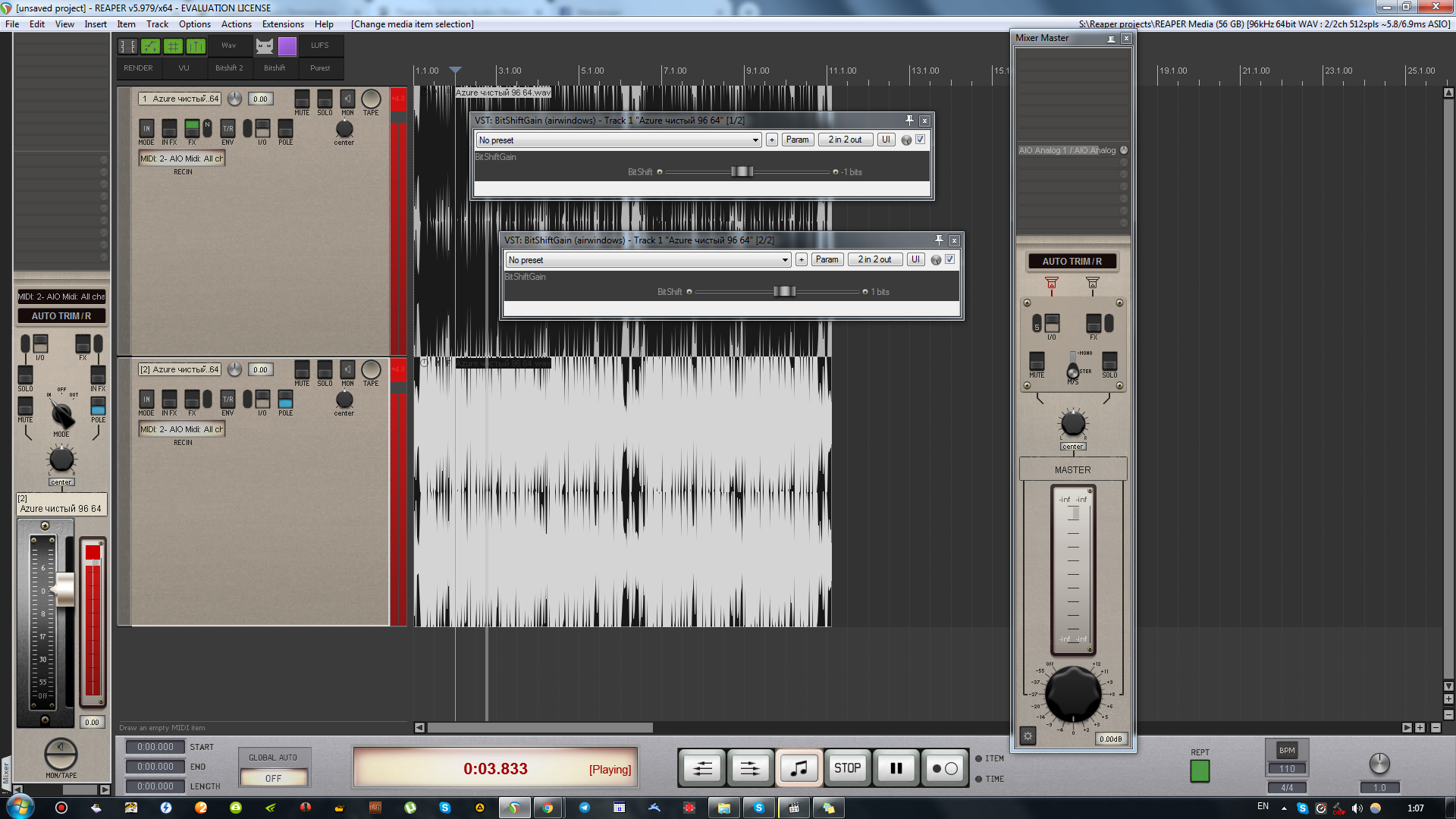Open the Extensions menu
The width and height of the screenshot is (1456, 819).
point(283,24)
